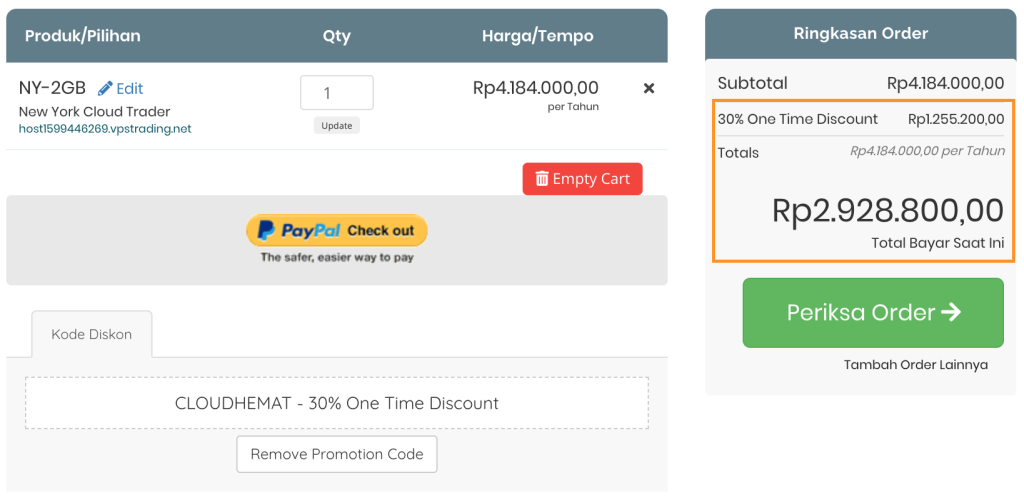Click the New York Cloud Trader description
1024x498 pixels.
point(95,111)
